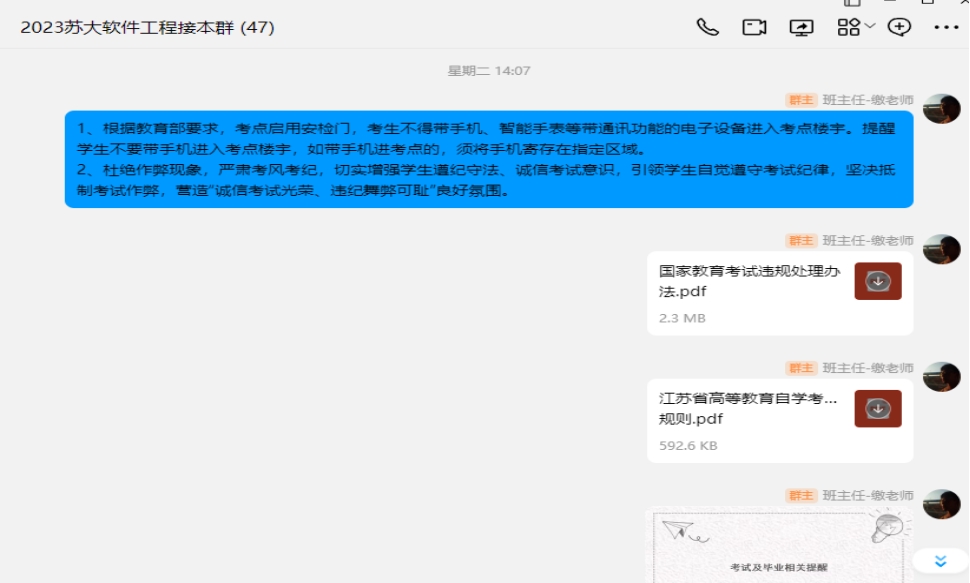This screenshot has width=970, height=583.
Task: Click the avatar beside the image message
Action: [941, 504]
